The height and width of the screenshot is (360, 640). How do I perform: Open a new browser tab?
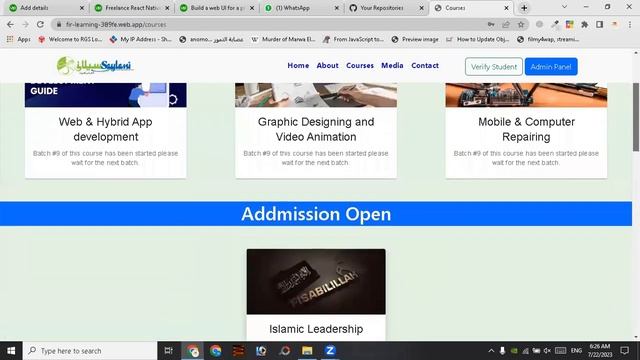[x=524, y=8]
